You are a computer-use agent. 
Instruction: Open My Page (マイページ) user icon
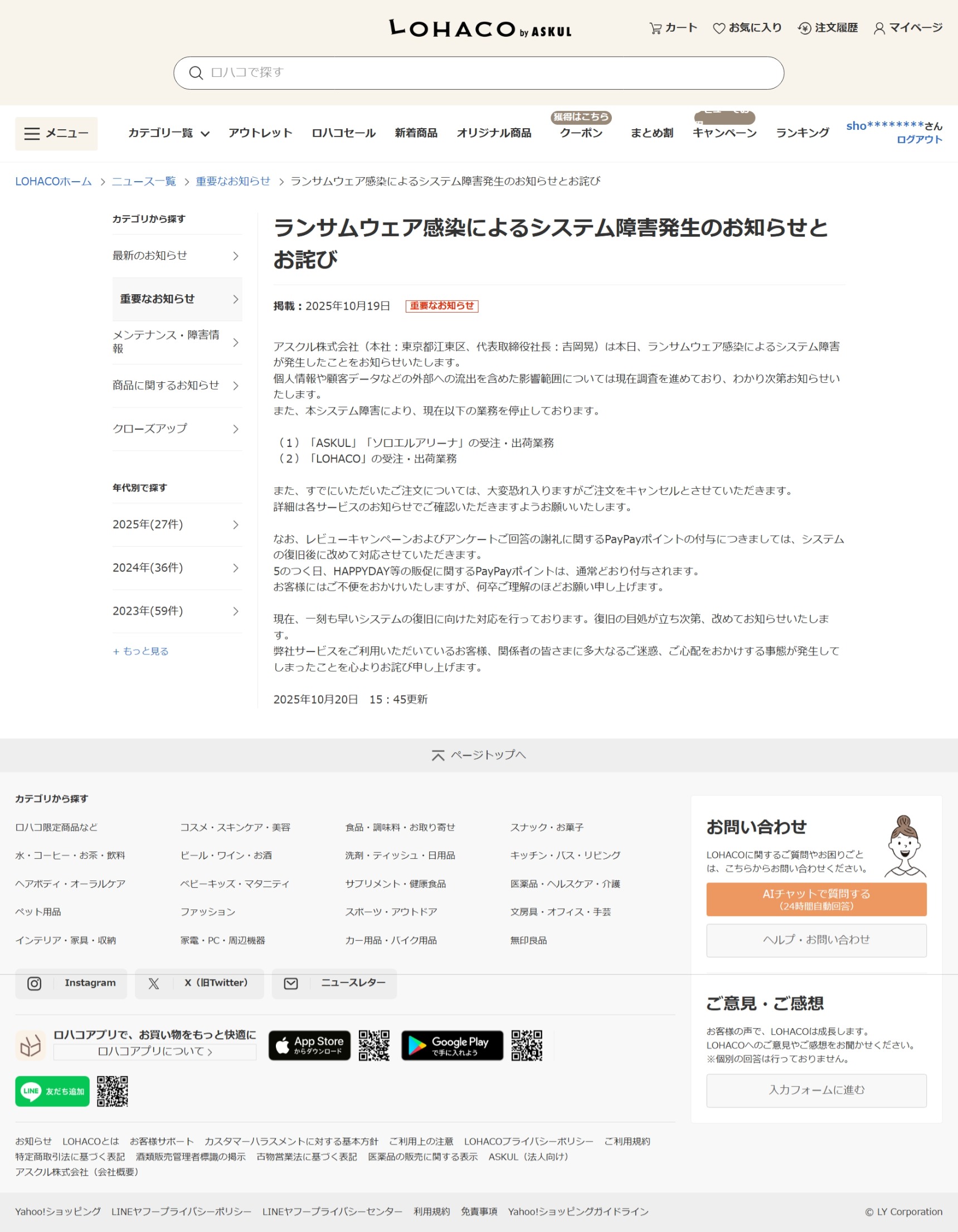click(879, 28)
